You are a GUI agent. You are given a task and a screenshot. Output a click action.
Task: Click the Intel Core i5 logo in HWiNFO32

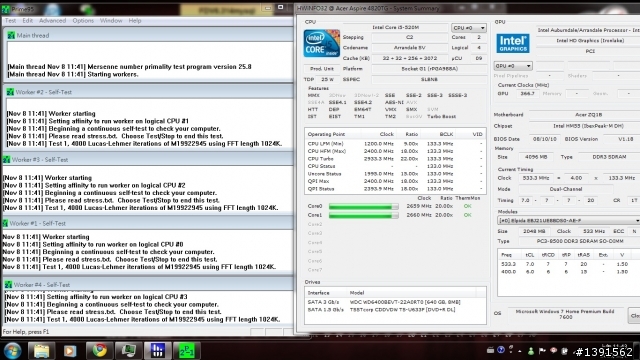point(322,43)
